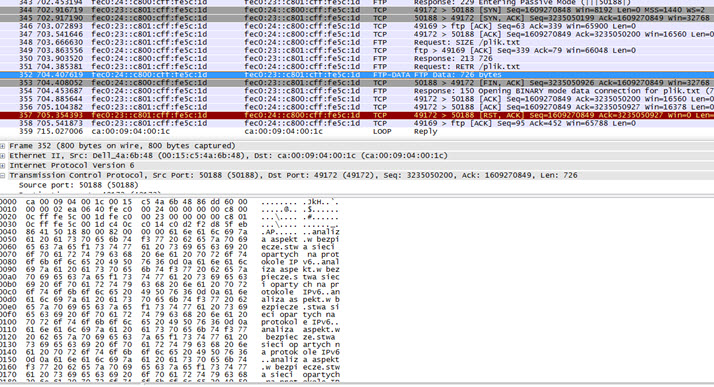Select packet 358 ftp ACK row
This screenshot has width=714, height=387.
357,123
